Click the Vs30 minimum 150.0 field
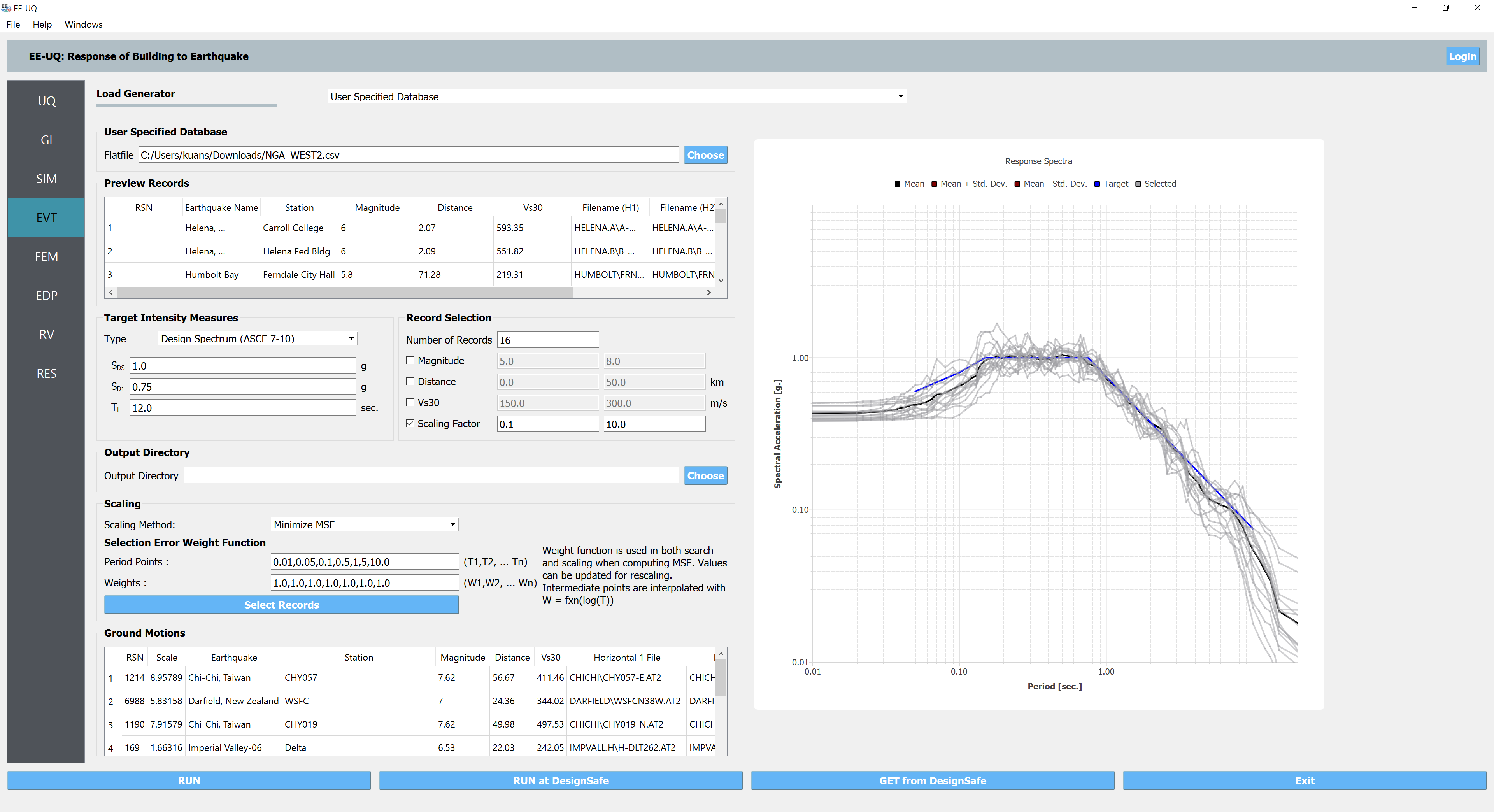1494x812 pixels. coord(547,403)
